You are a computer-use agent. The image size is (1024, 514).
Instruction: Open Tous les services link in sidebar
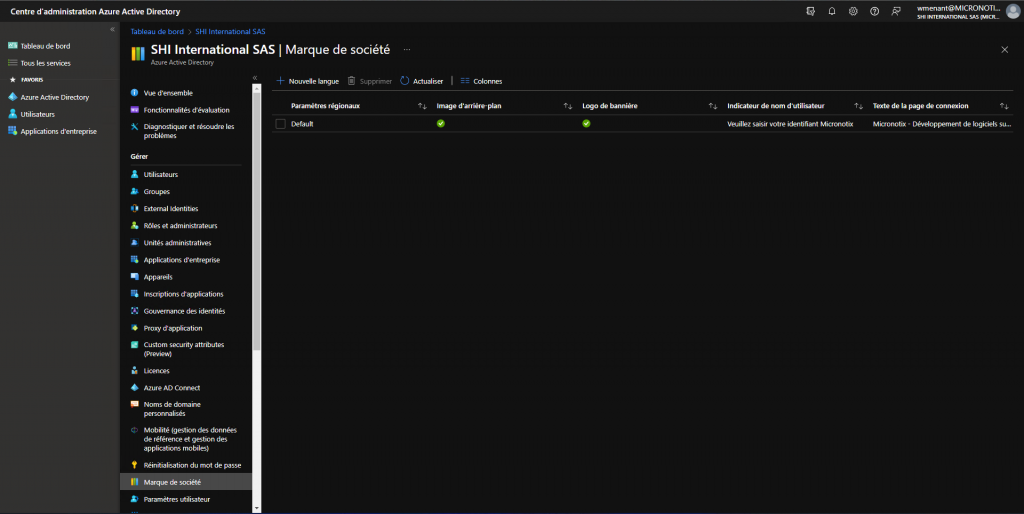point(45,63)
